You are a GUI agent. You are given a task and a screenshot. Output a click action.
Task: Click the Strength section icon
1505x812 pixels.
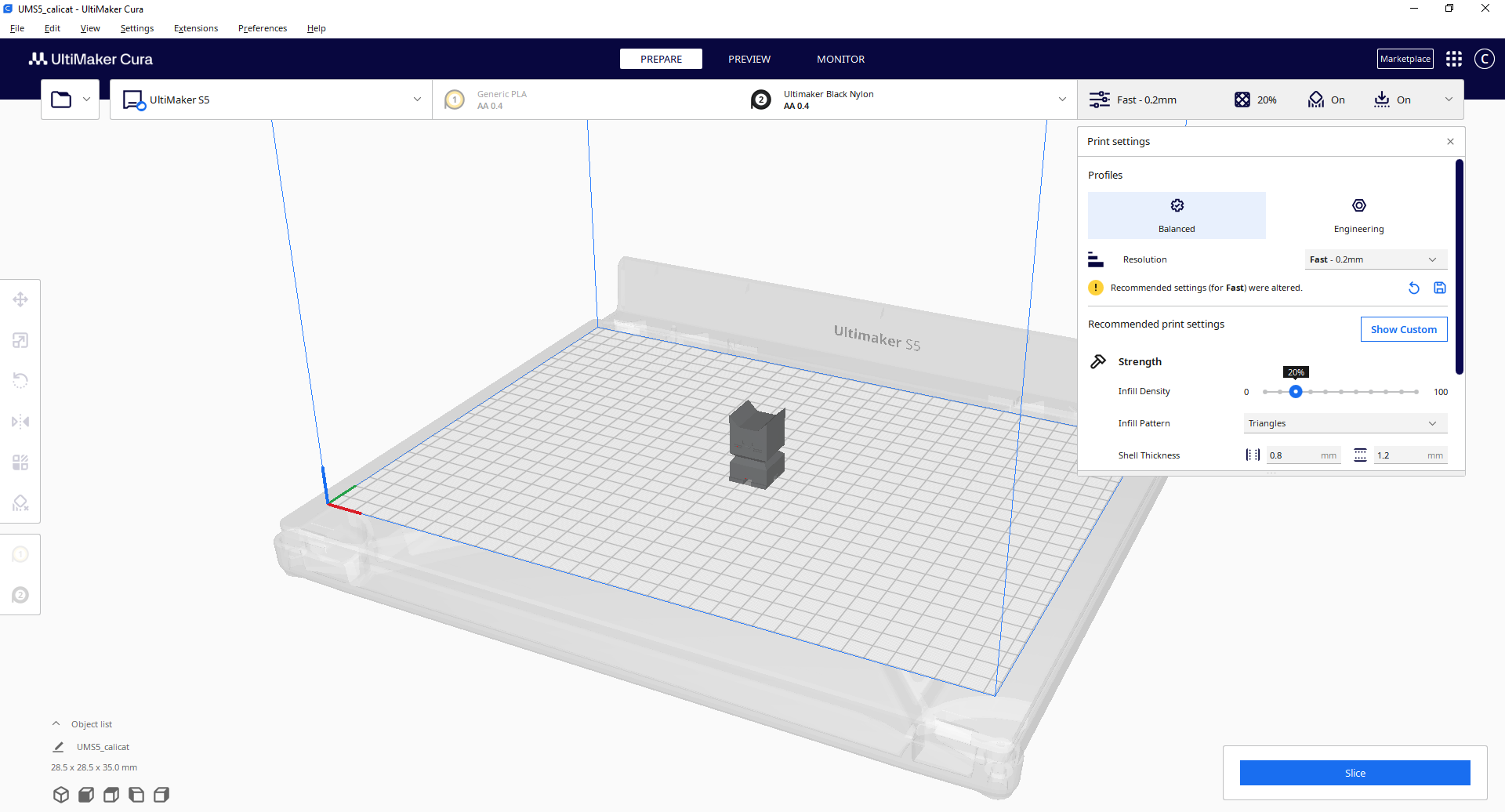pyautogui.click(x=1098, y=361)
